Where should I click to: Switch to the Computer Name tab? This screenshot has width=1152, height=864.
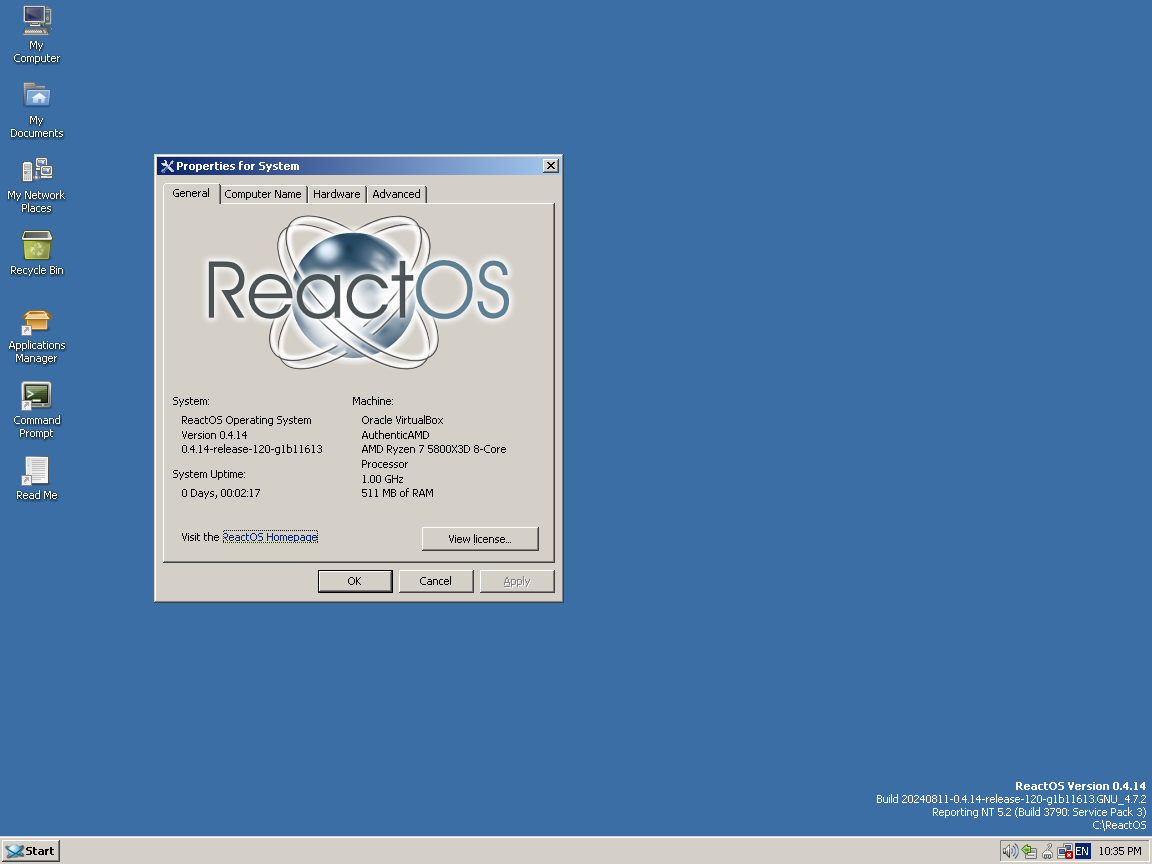pyautogui.click(x=263, y=194)
